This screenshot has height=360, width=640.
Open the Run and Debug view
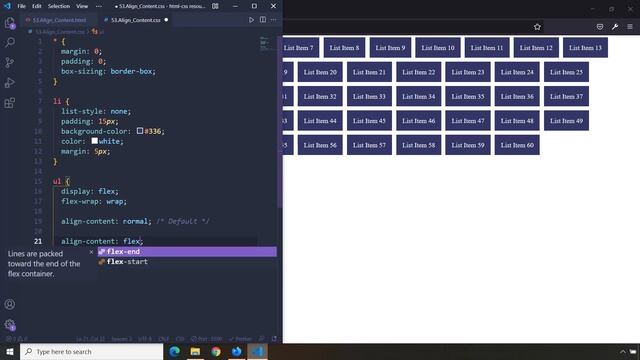10,82
